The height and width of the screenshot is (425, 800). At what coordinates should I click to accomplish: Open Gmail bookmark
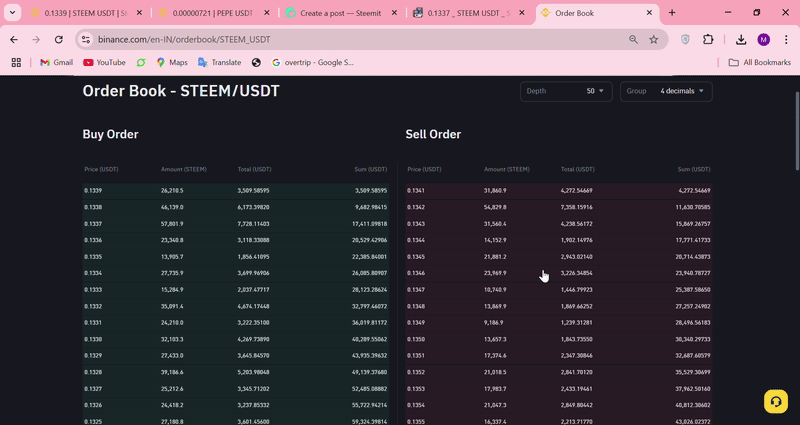coord(57,62)
